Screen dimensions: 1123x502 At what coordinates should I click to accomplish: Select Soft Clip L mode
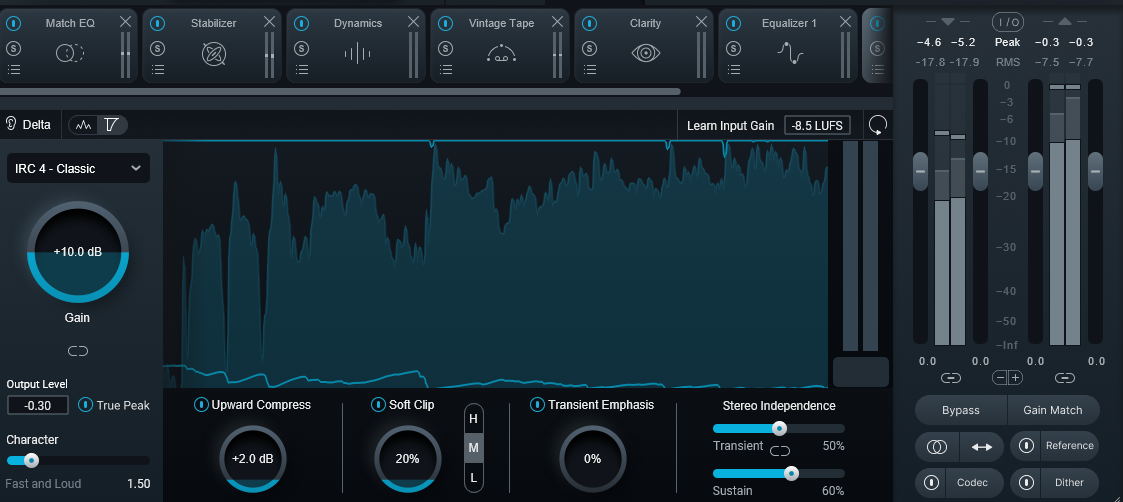(x=473, y=477)
